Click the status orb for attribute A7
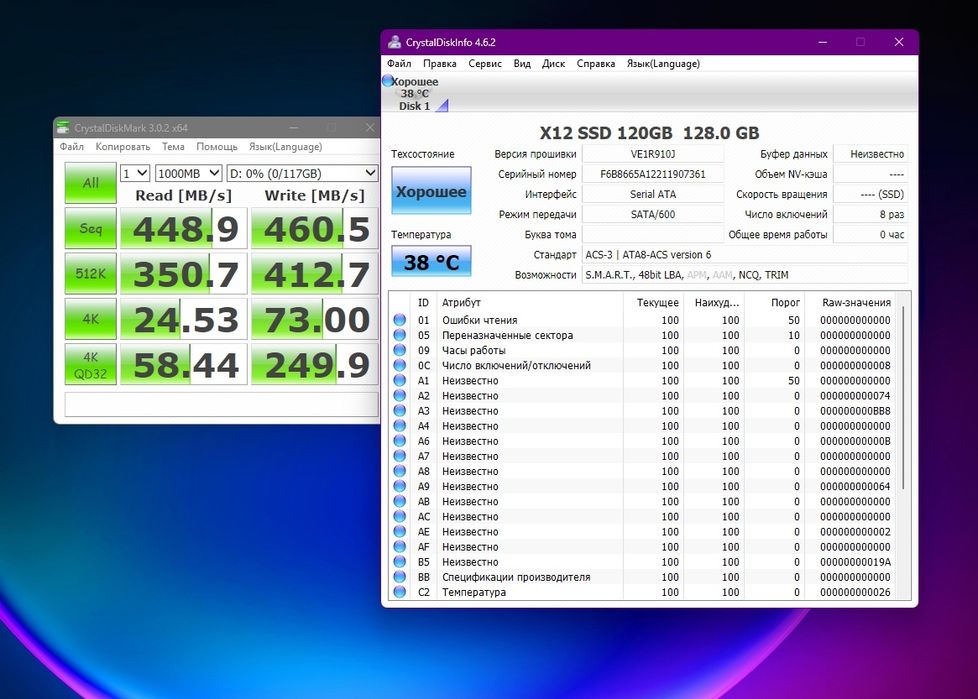This screenshot has height=699, width=978. coord(400,456)
